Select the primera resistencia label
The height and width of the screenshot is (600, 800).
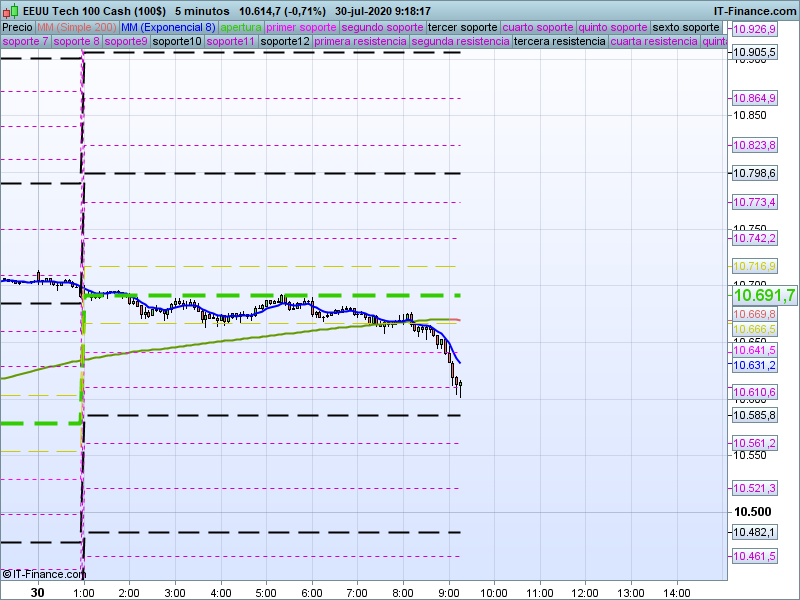point(360,42)
